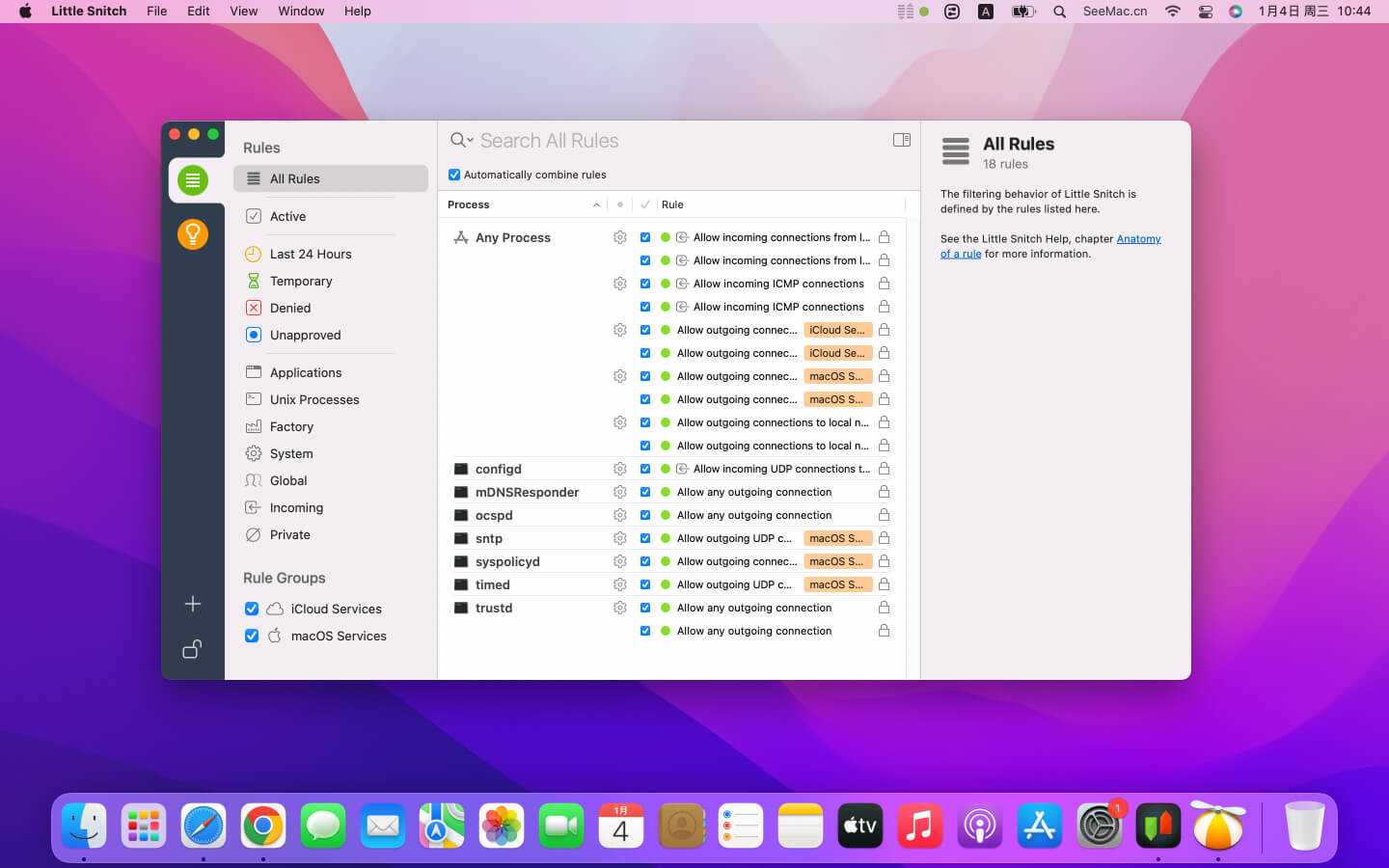This screenshot has height=868, width=1389.
Task: Uncheck the syspolicyd rule enabled checkbox
Action: tap(645, 561)
